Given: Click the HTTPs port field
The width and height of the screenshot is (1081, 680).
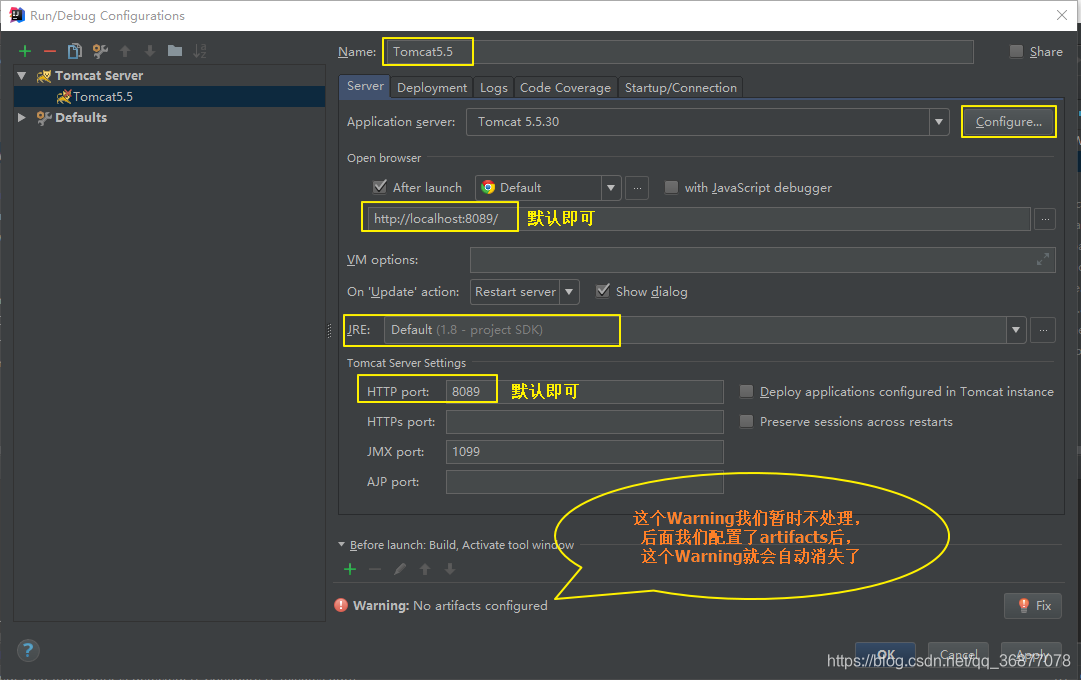Looking at the screenshot, I should (585, 421).
